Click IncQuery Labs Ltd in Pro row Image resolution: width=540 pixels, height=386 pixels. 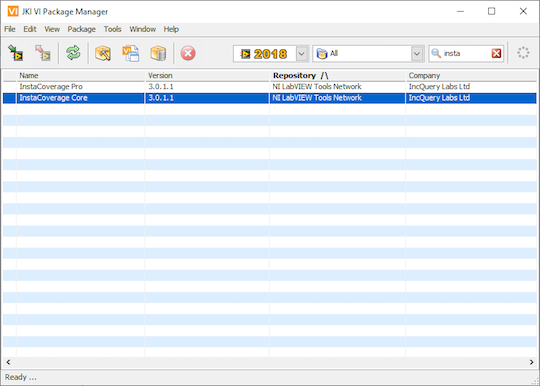point(439,87)
